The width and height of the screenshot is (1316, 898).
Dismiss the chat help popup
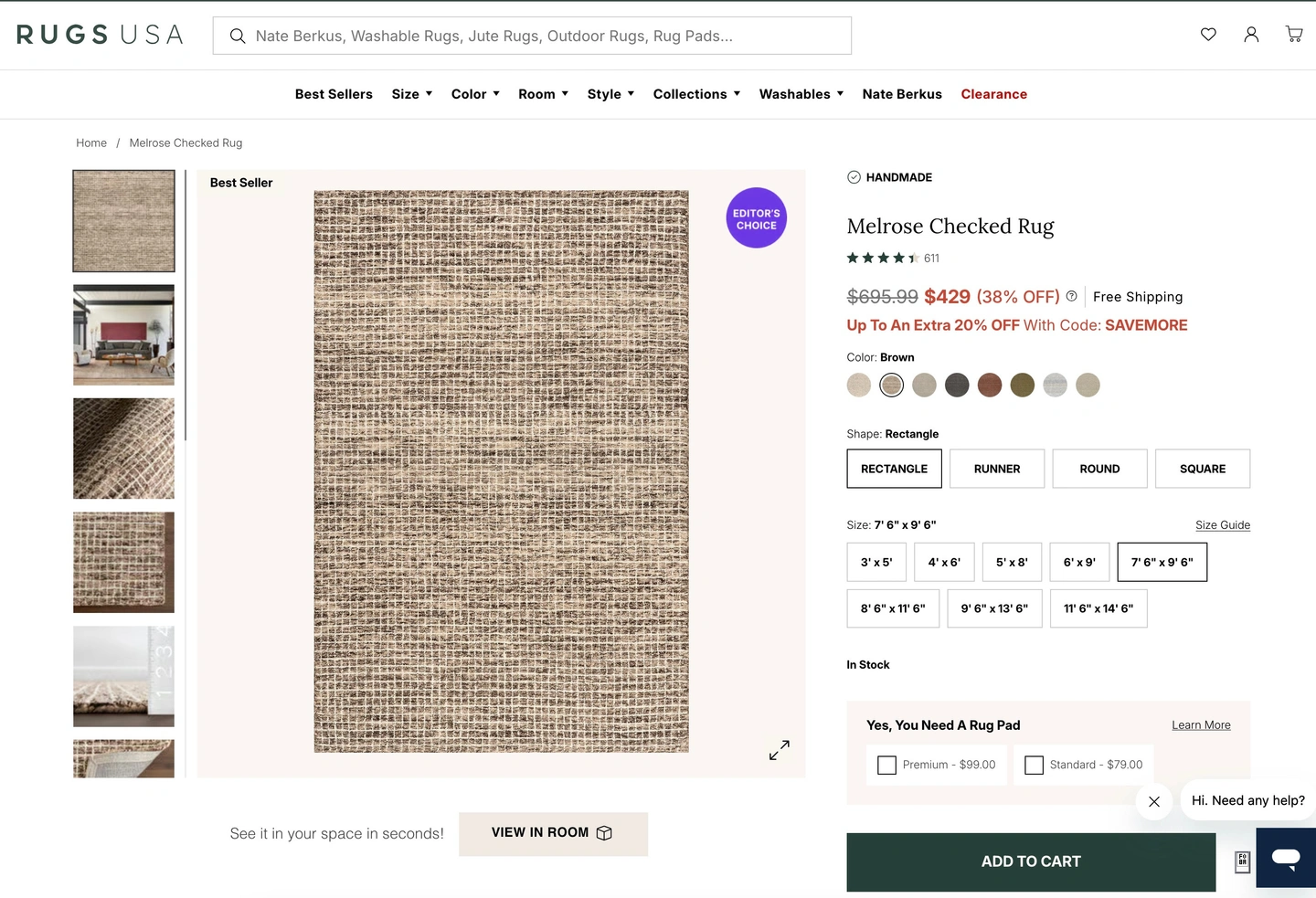click(1154, 801)
